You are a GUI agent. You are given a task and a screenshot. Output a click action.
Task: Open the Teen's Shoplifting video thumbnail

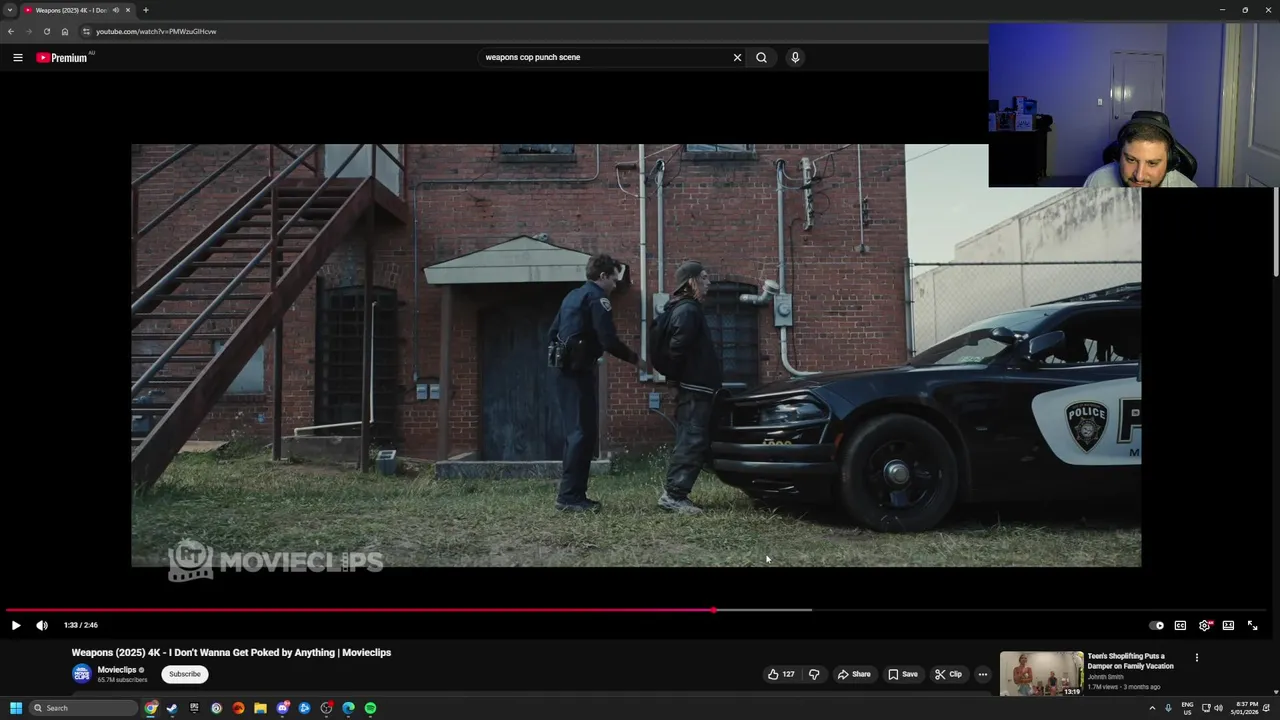coord(1041,674)
